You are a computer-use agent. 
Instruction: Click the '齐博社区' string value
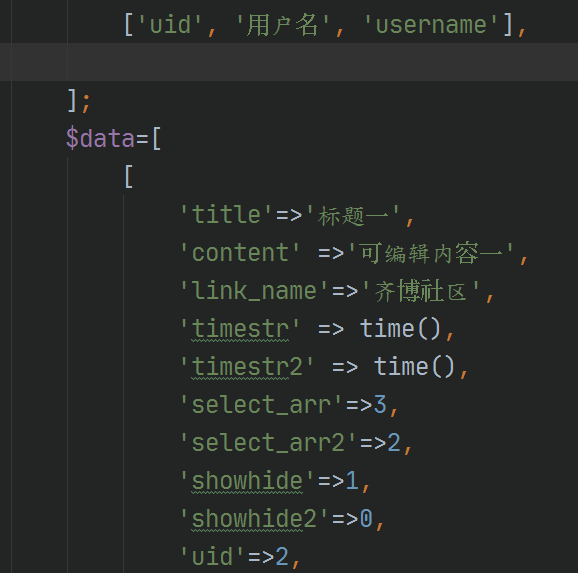click(x=421, y=291)
